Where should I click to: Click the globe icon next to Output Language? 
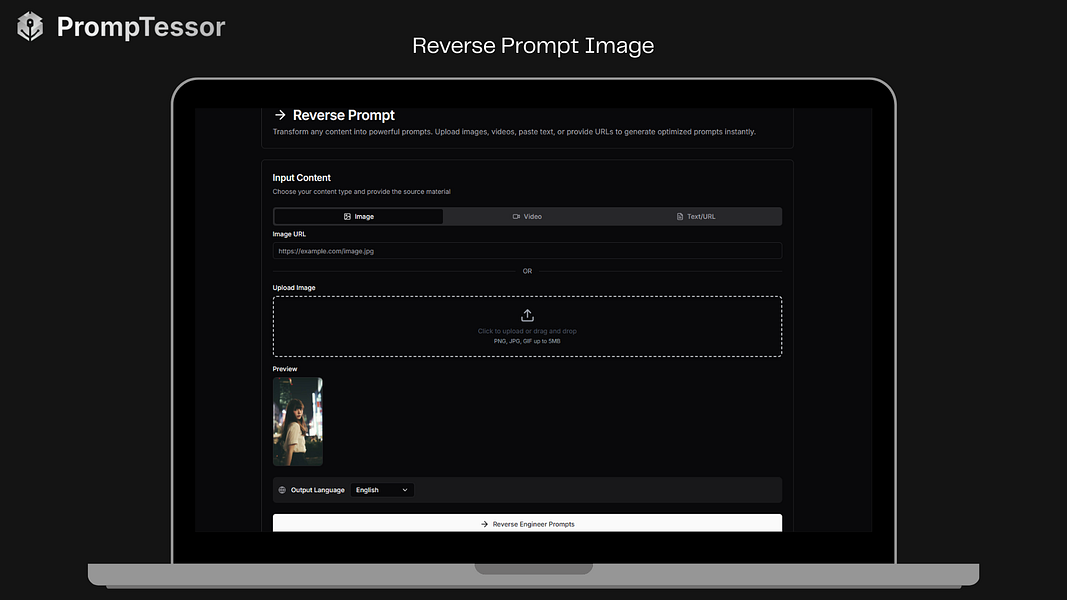pyautogui.click(x=282, y=489)
